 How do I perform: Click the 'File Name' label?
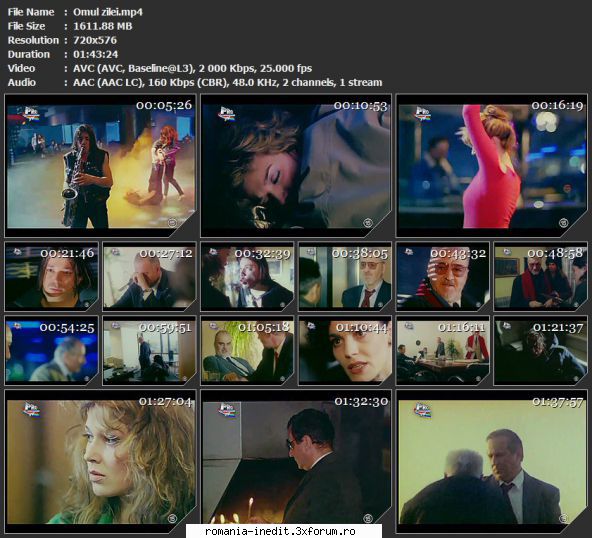tap(31, 12)
